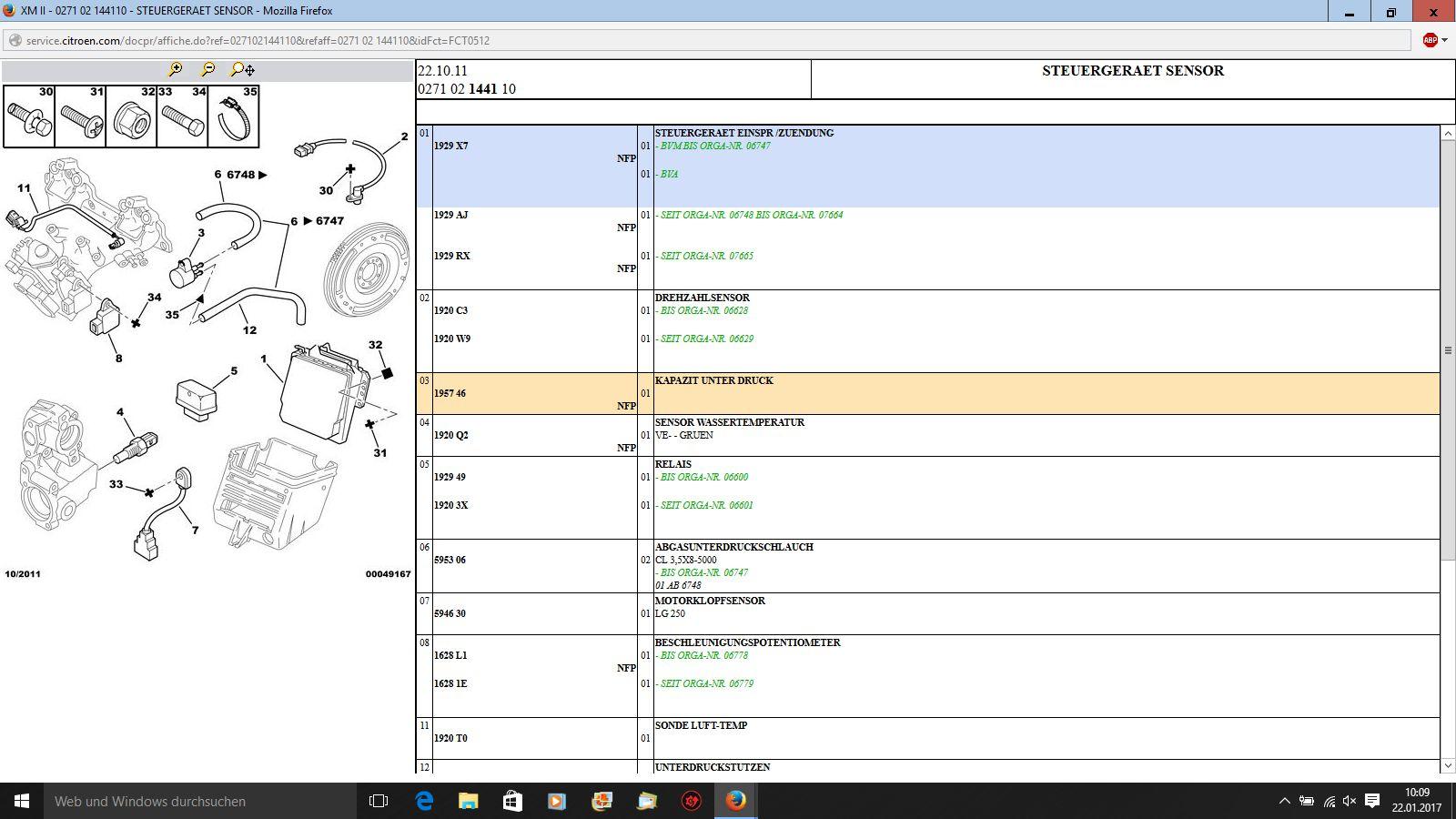Launch Microsoft Edge from the taskbar

[x=424, y=801]
